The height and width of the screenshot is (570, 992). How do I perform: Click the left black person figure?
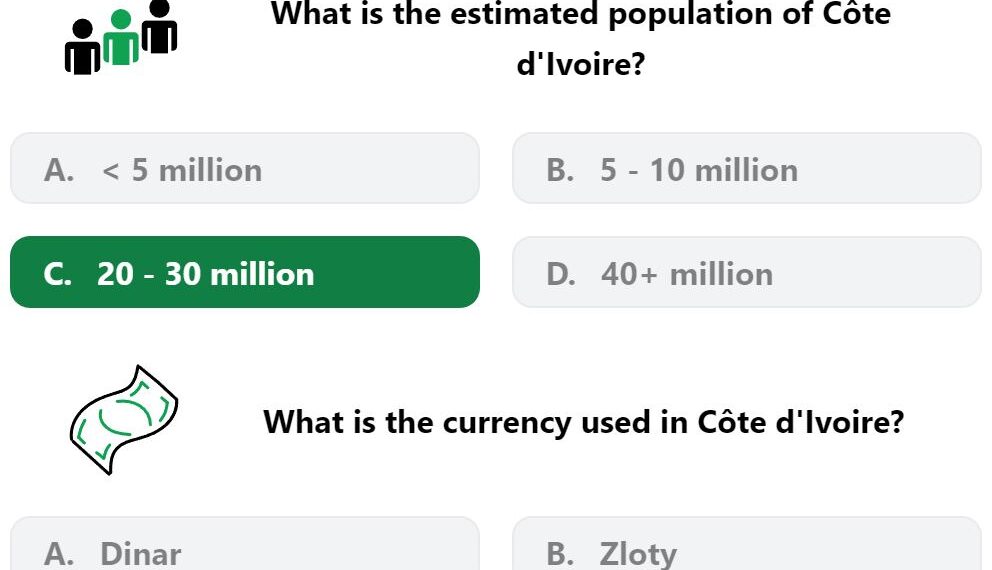tap(83, 47)
